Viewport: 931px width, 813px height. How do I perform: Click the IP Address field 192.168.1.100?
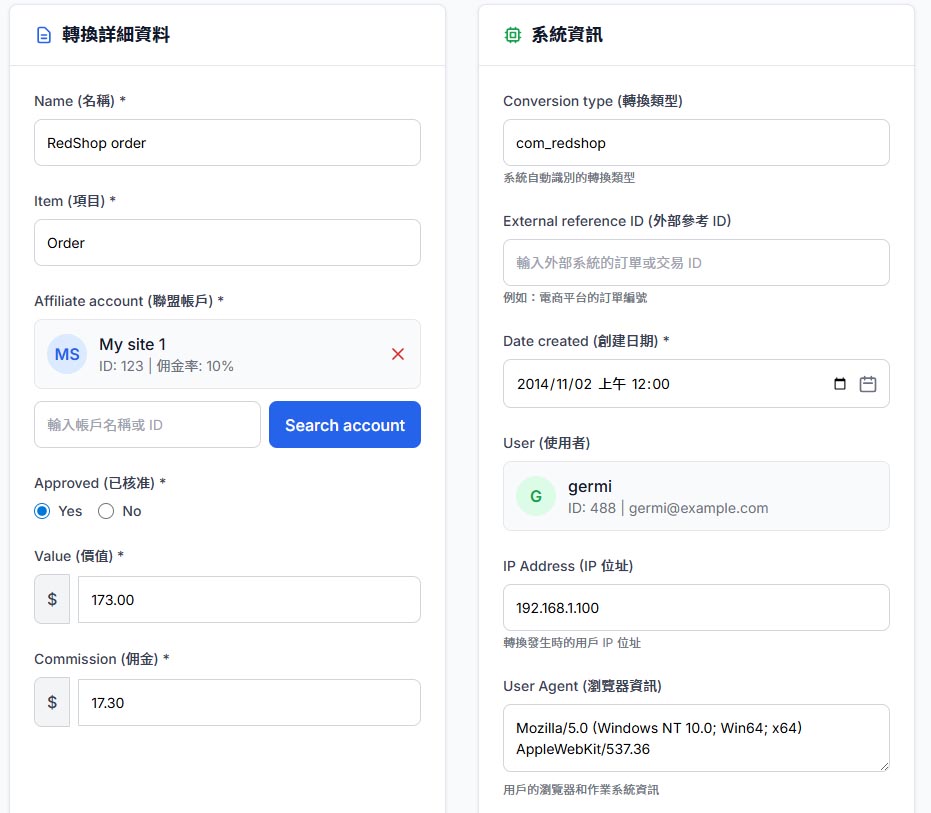click(696, 608)
